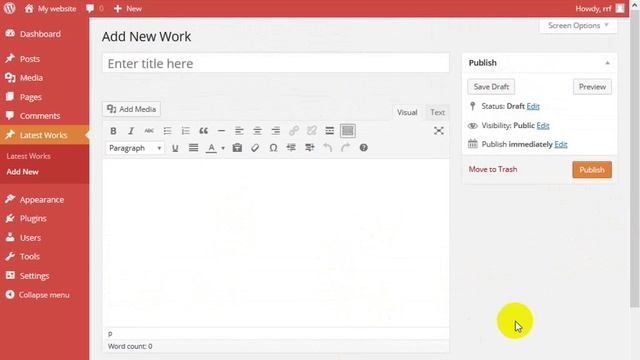This screenshot has width=640, height=360.
Task: Apply strikethrough formatting
Action: click(149, 131)
